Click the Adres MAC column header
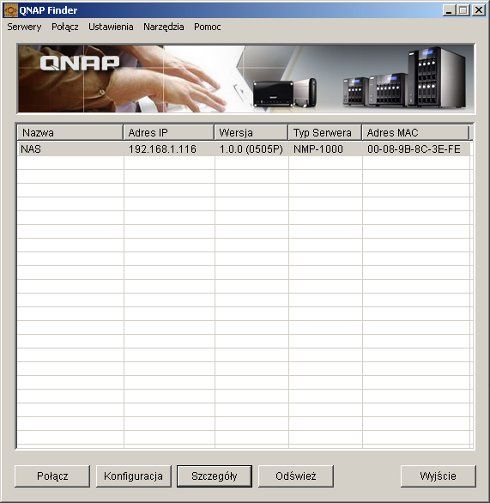Image resolution: width=490 pixels, height=503 pixels. 415,133
